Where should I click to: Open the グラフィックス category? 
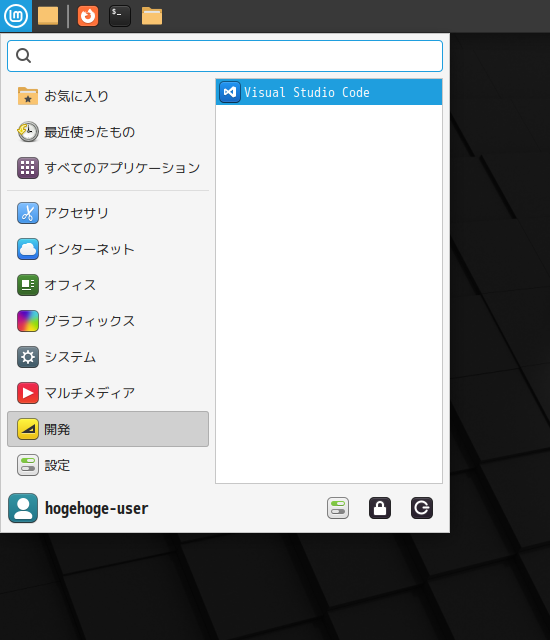point(108,321)
